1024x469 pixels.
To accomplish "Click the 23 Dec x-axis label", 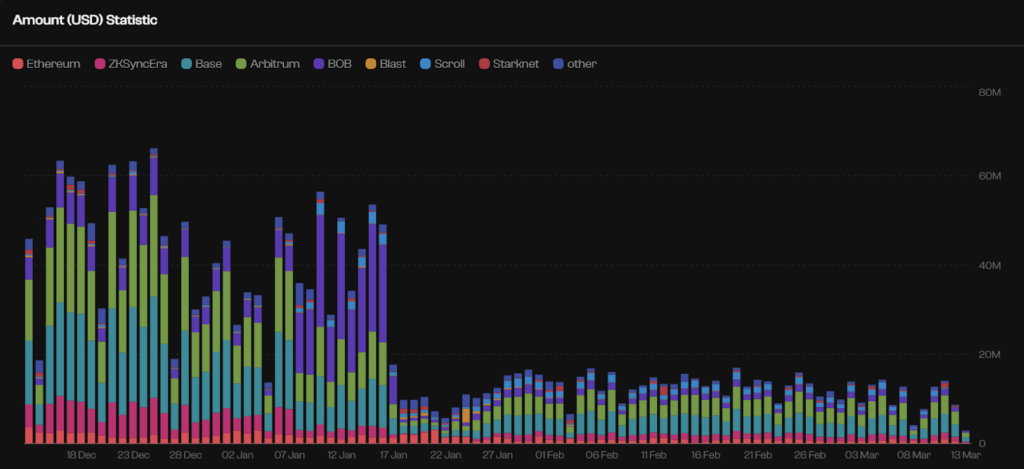I will pos(133,454).
